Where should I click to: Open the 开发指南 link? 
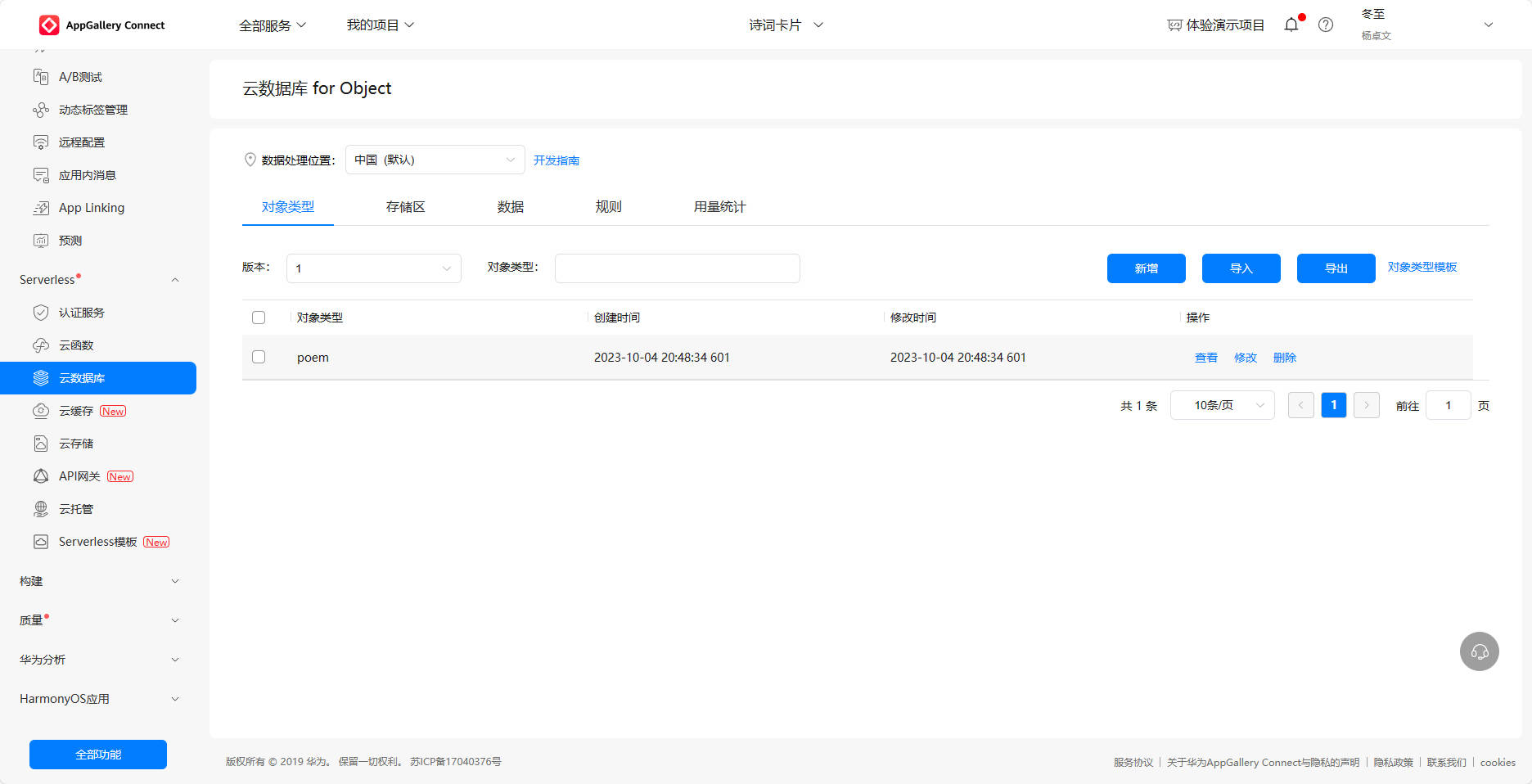pyautogui.click(x=556, y=160)
